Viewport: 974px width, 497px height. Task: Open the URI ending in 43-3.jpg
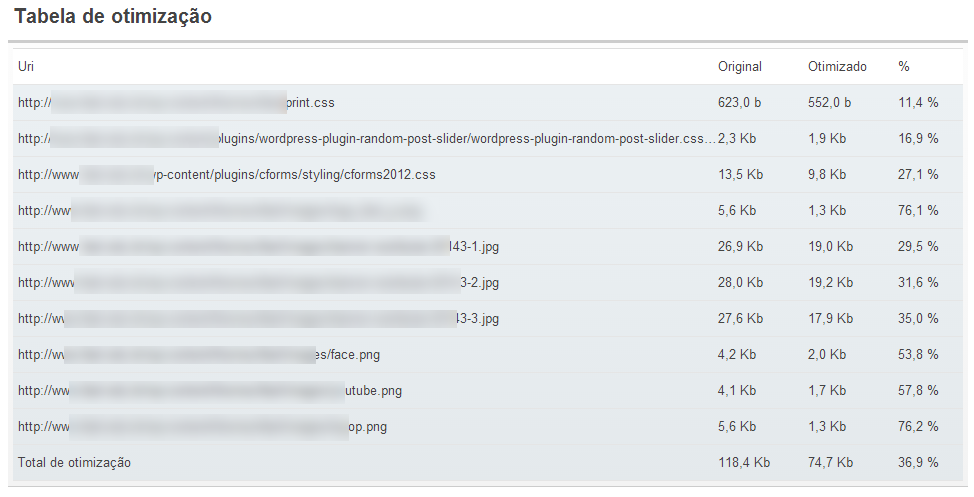[258, 319]
